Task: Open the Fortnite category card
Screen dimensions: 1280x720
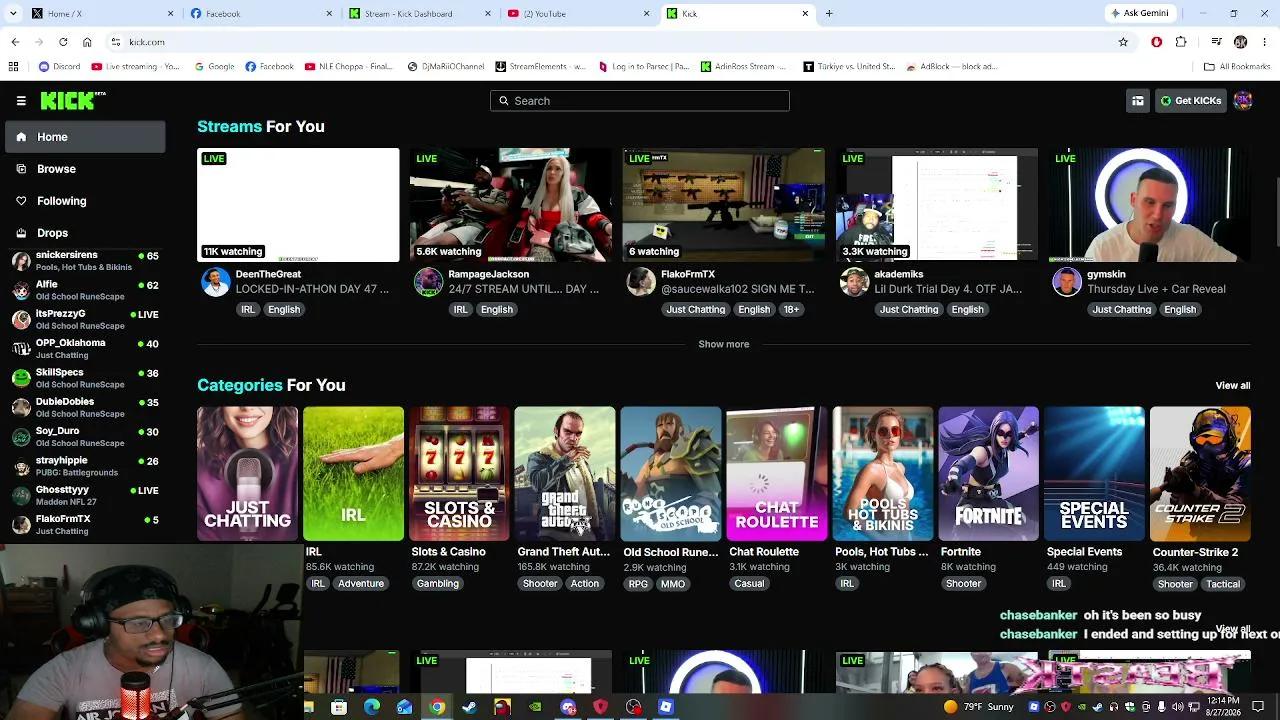Action: [x=988, y=473]
